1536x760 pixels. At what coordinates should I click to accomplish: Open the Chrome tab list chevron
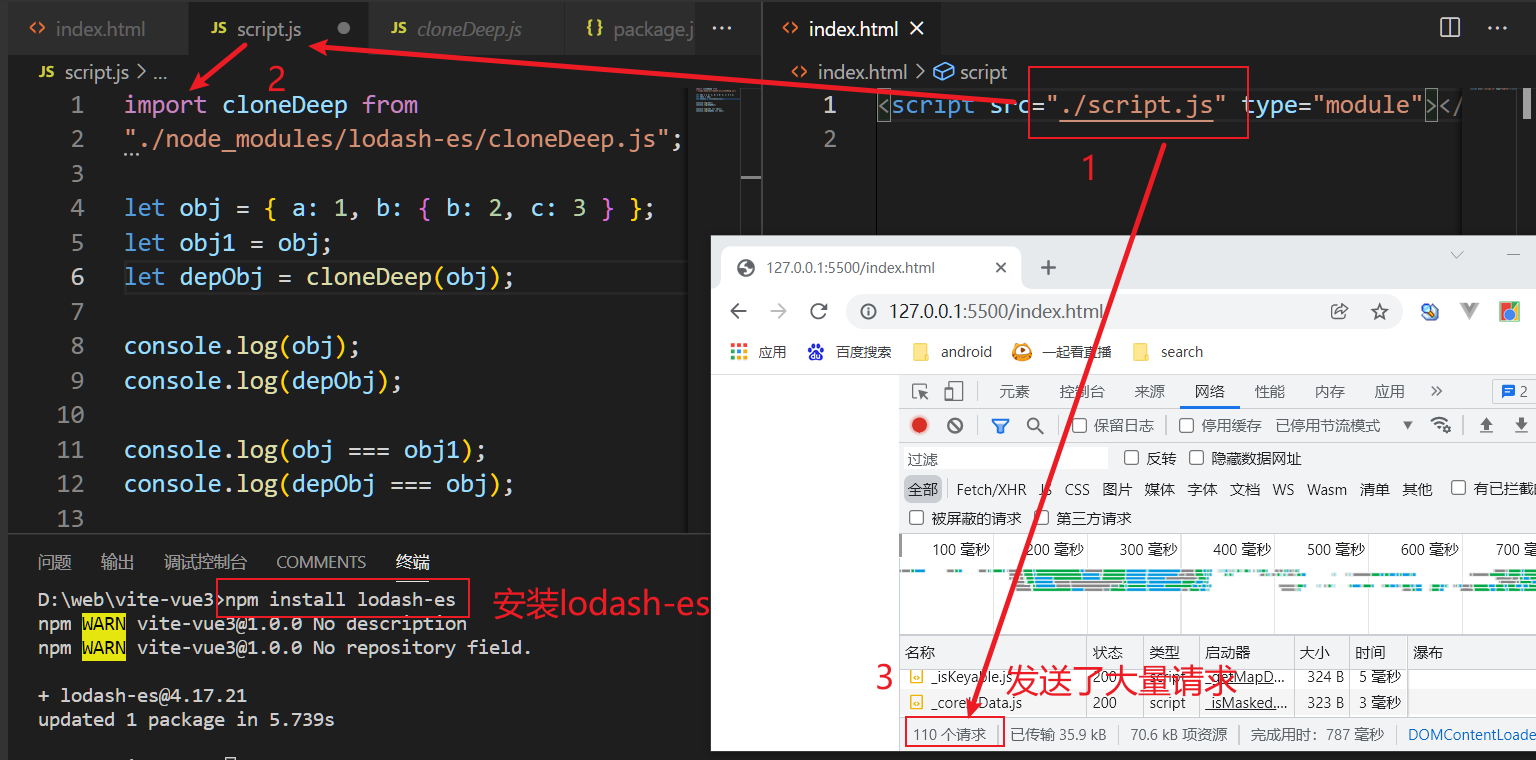1457,255
